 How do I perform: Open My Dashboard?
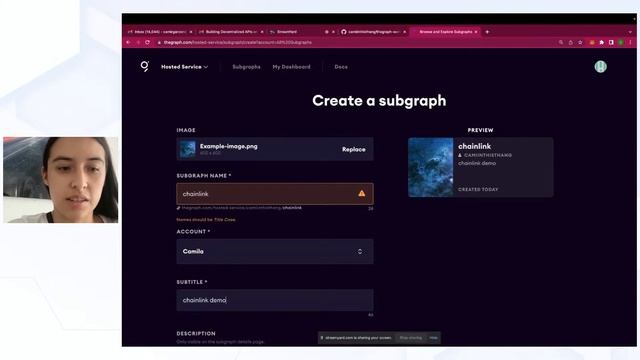[x=291, y=67]
